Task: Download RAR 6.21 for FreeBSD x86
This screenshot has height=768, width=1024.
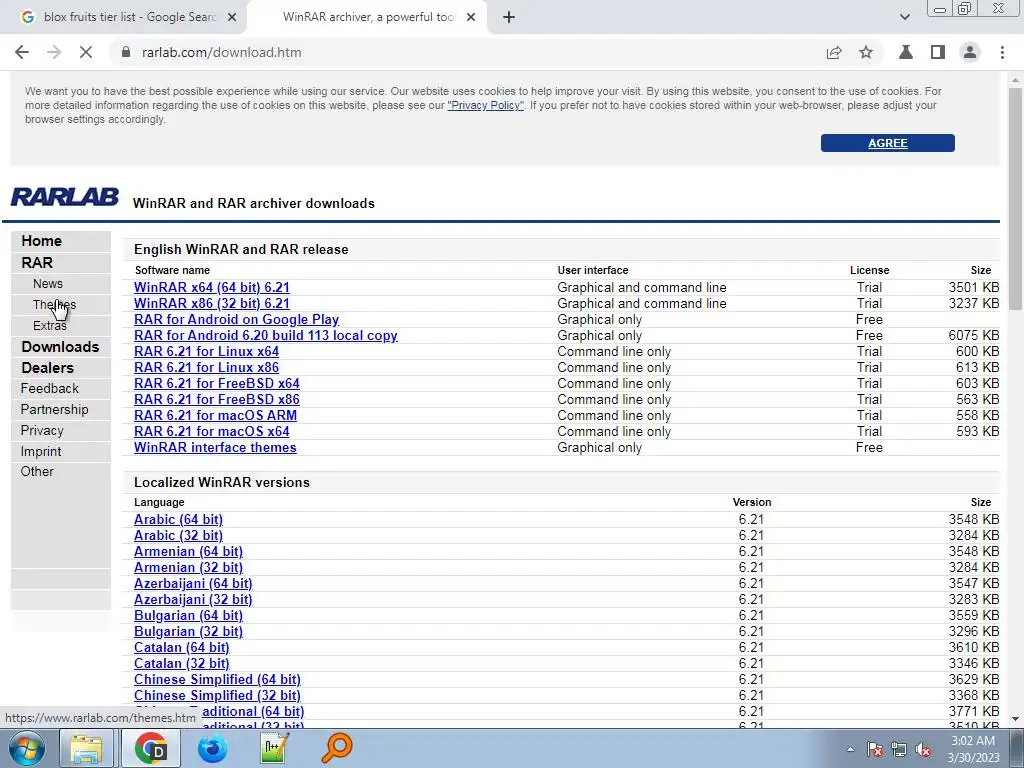Action: [217, 400]
